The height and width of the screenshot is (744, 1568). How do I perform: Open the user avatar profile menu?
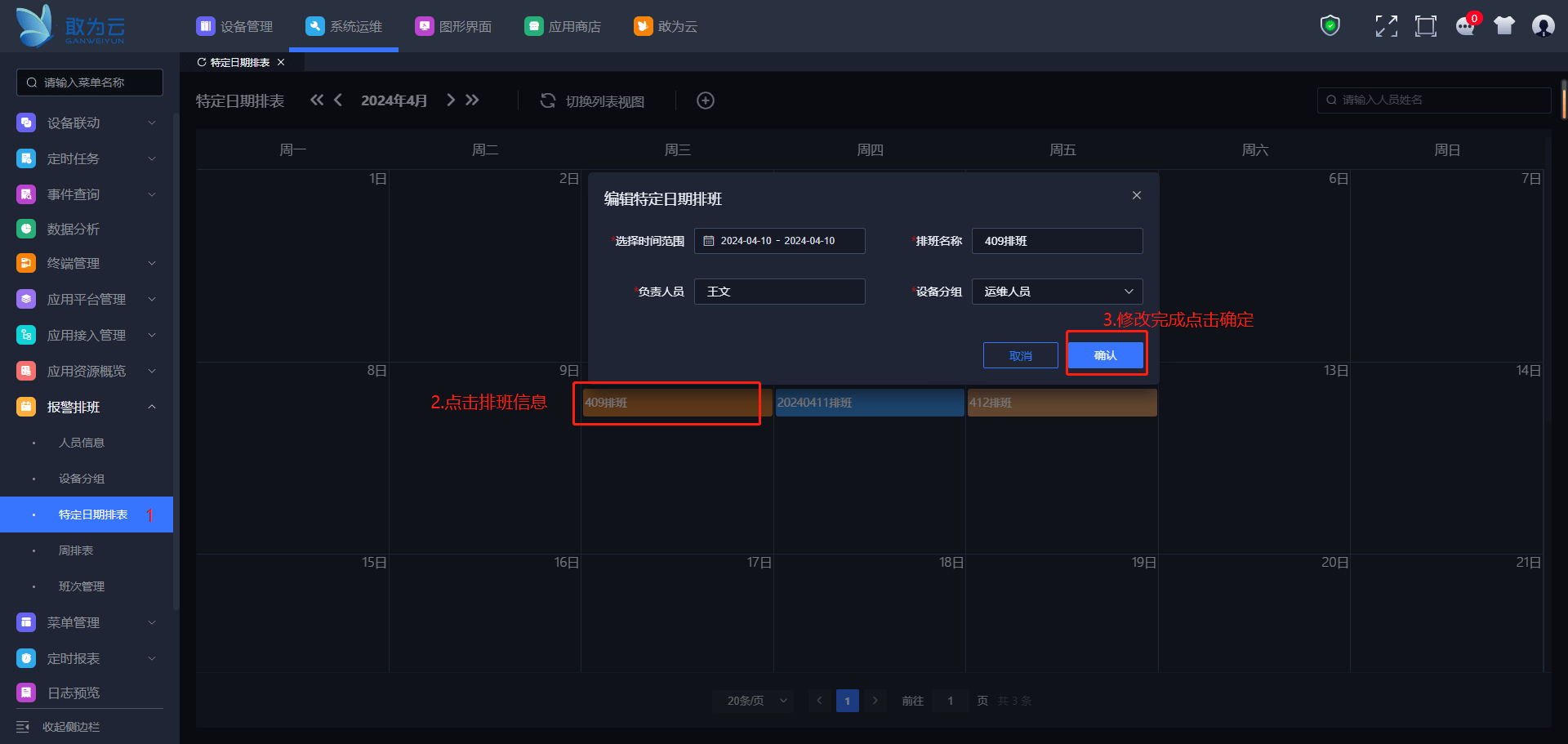(1543, 26)
